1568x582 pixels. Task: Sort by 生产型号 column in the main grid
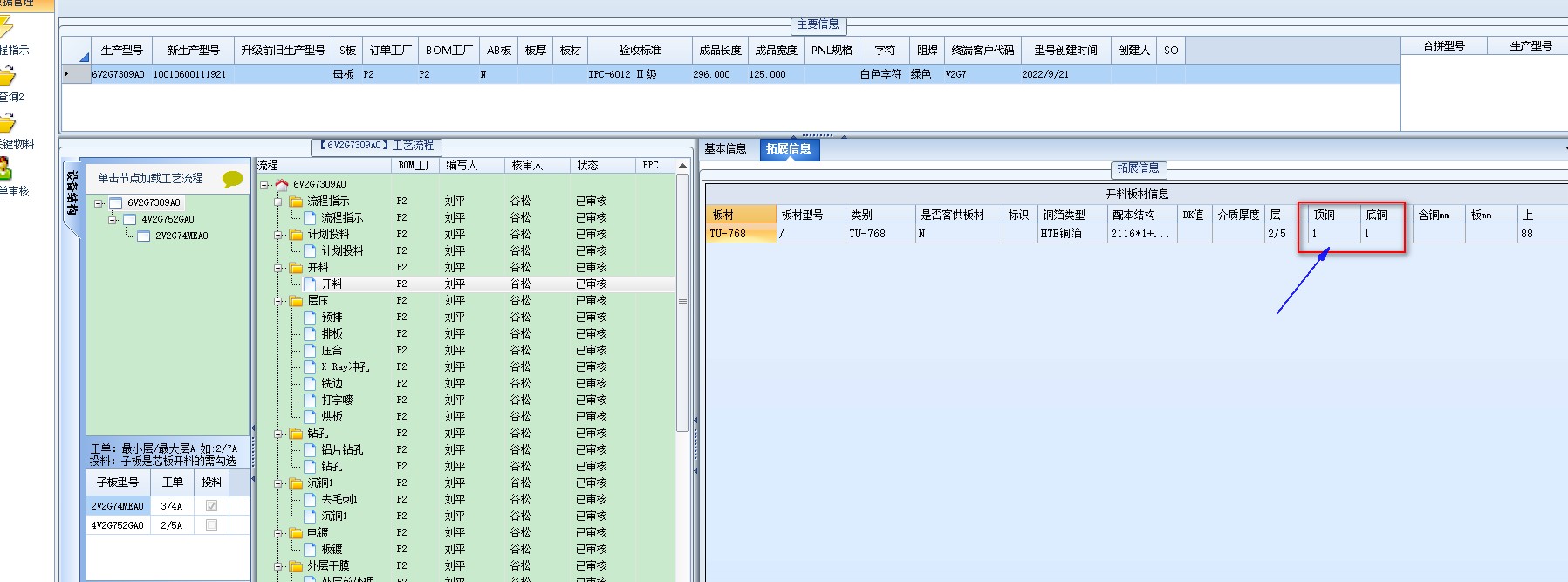click(x=121, y=51)
